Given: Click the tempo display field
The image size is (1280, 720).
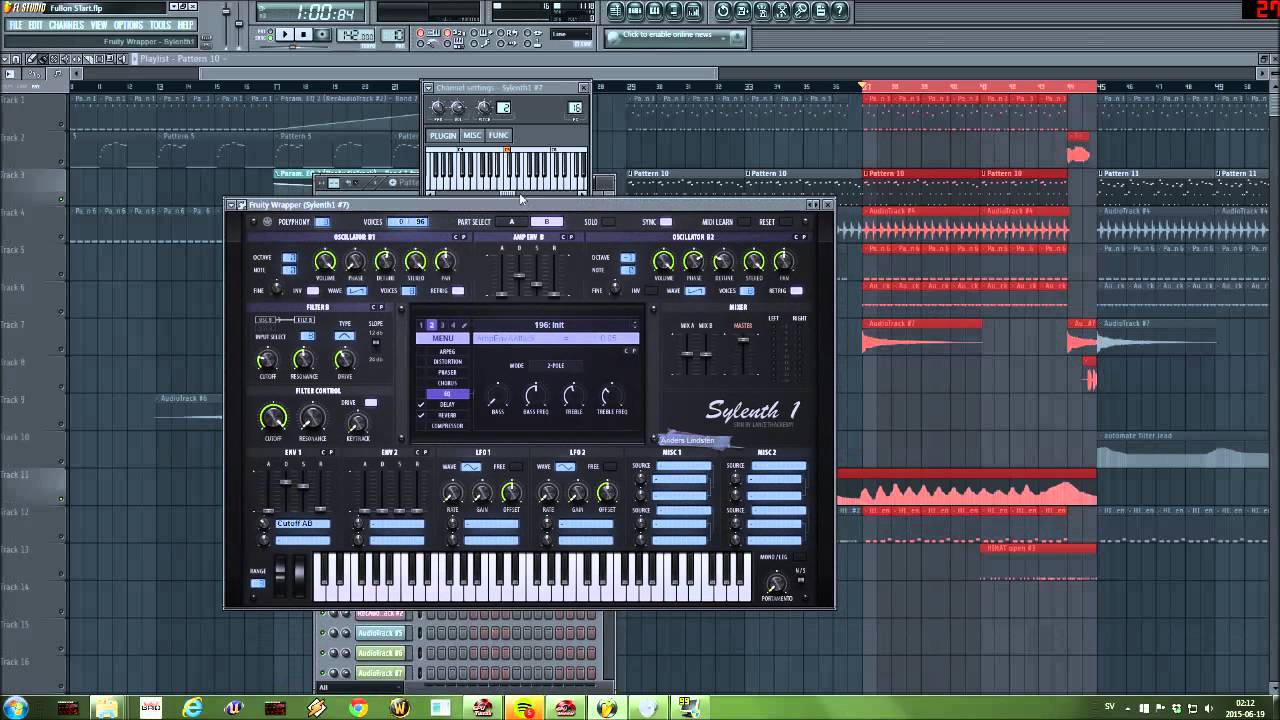Looking at the screenshot, I should coord(355,35).
